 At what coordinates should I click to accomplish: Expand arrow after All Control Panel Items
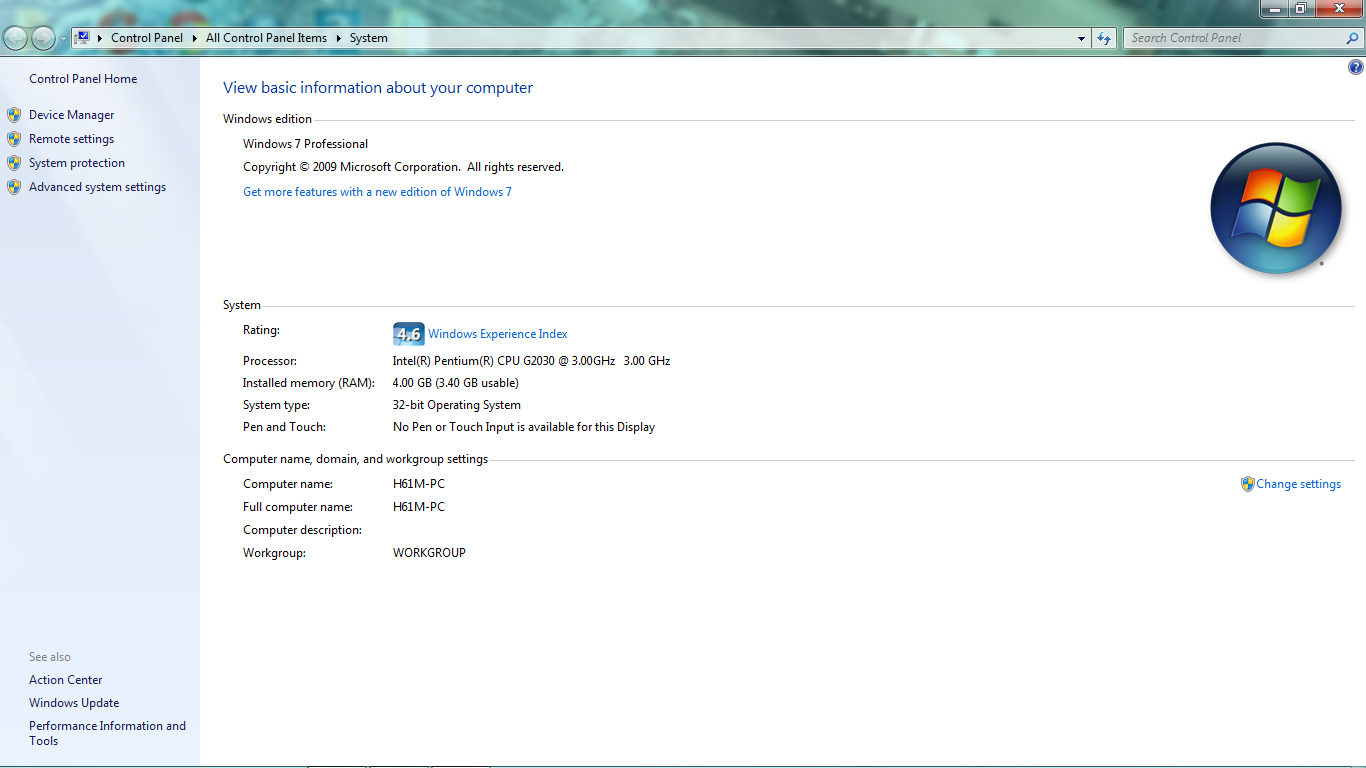click(x=338, y=38)
